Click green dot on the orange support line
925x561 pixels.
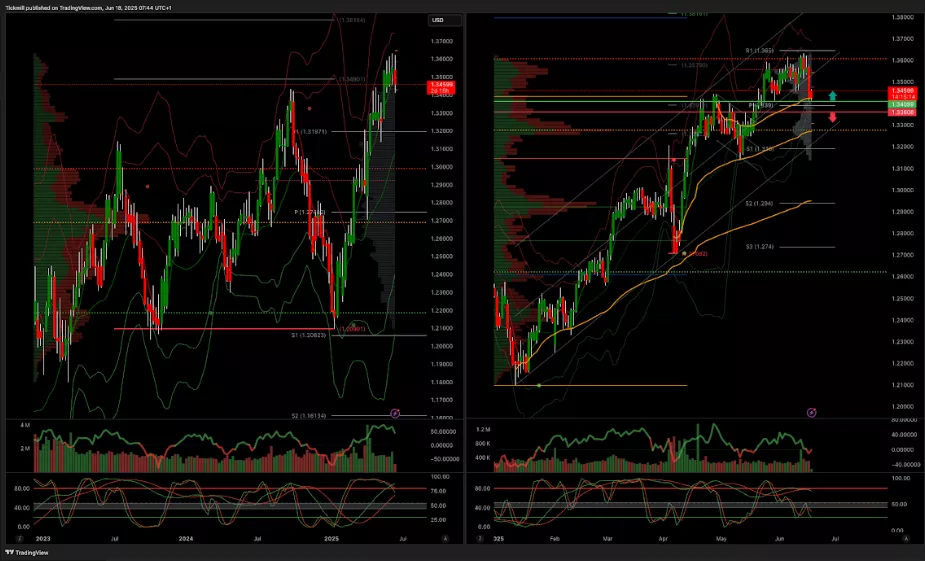(x=539, y=385)
